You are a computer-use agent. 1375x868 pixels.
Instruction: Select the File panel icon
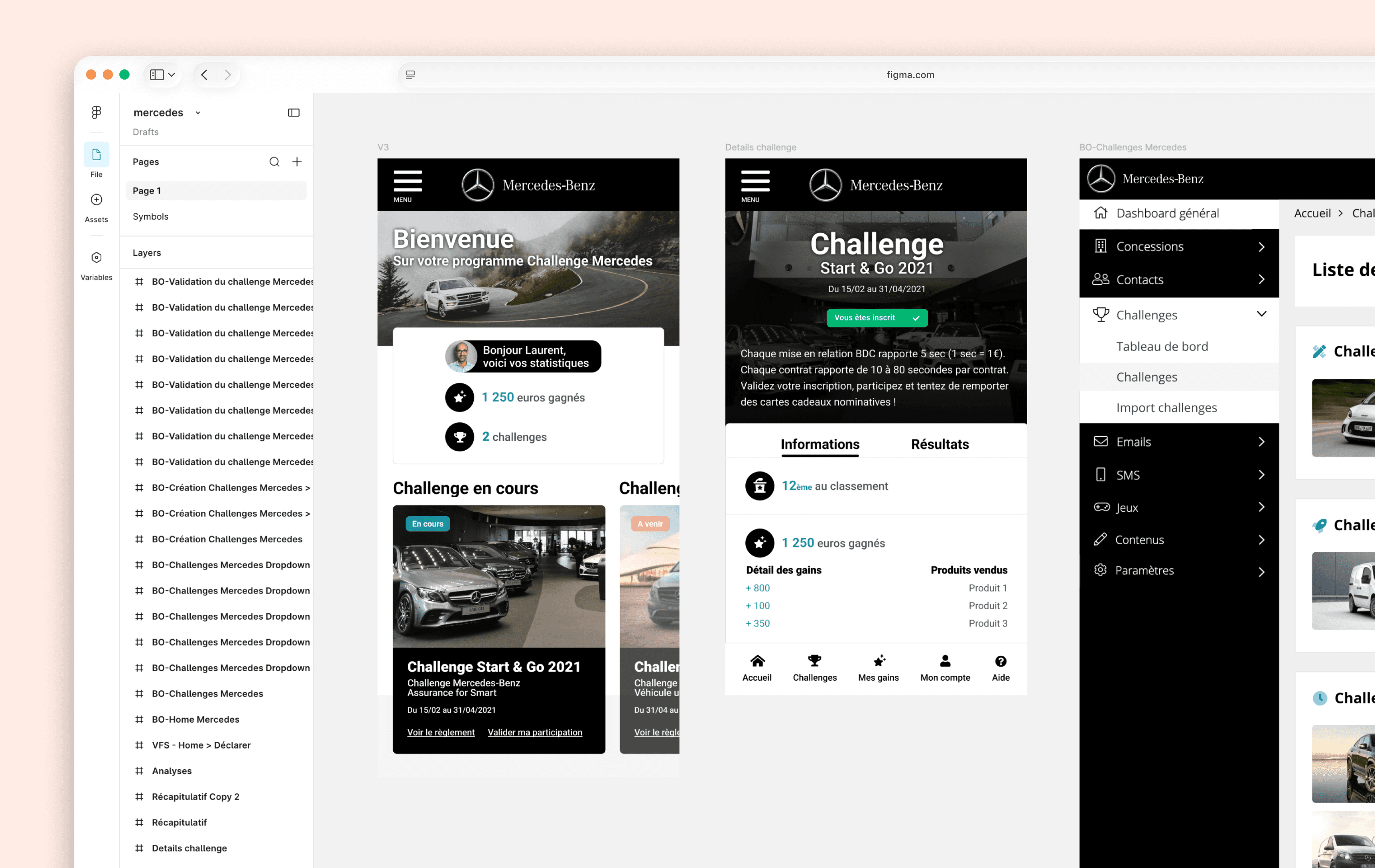click(97, 155)
